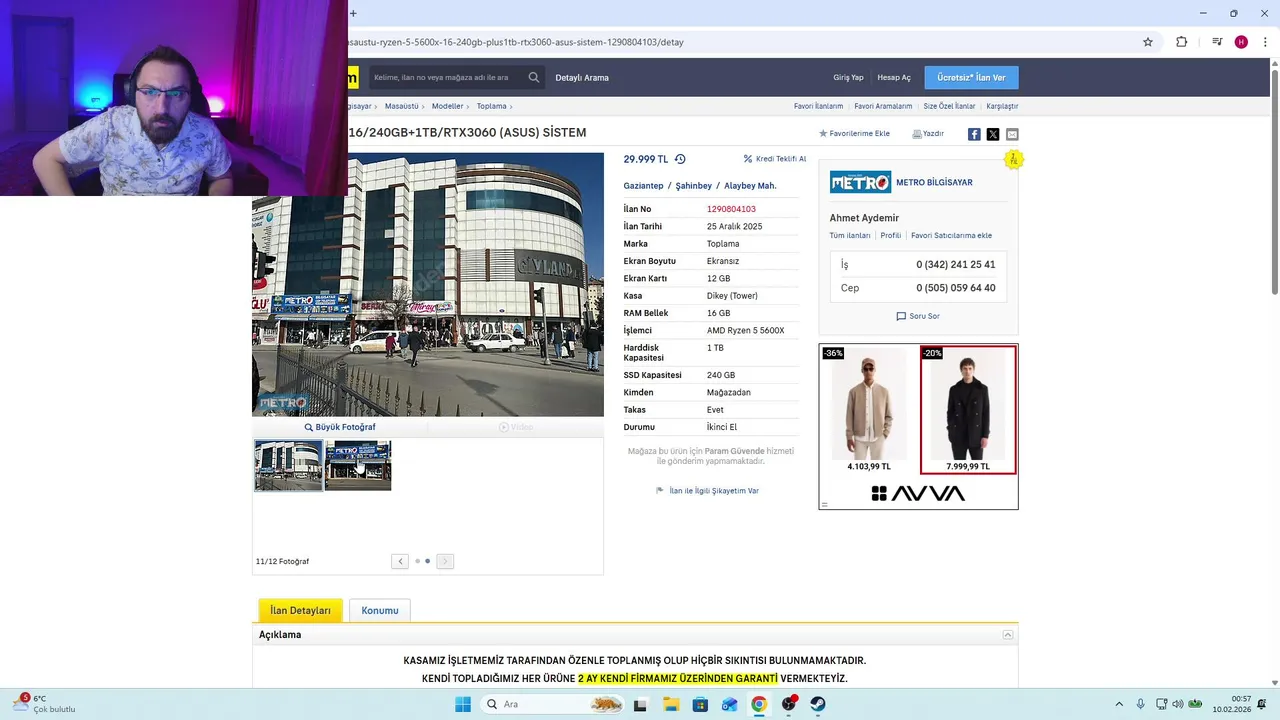Open the volume tray icon
Image resolution: width=1280 pixels, height=720 pixels.
[x=1177, y=704]
